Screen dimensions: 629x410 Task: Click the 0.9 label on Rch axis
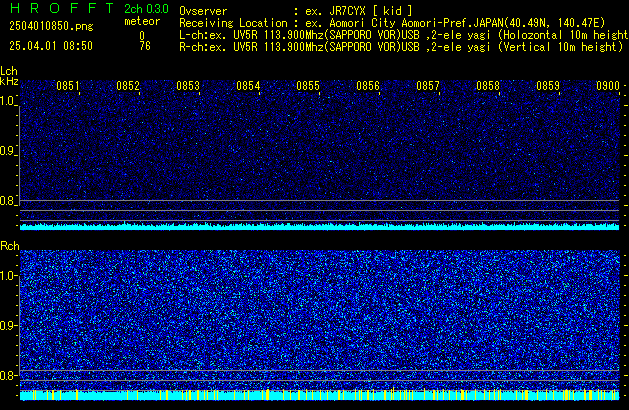click(x=7, y=325)
